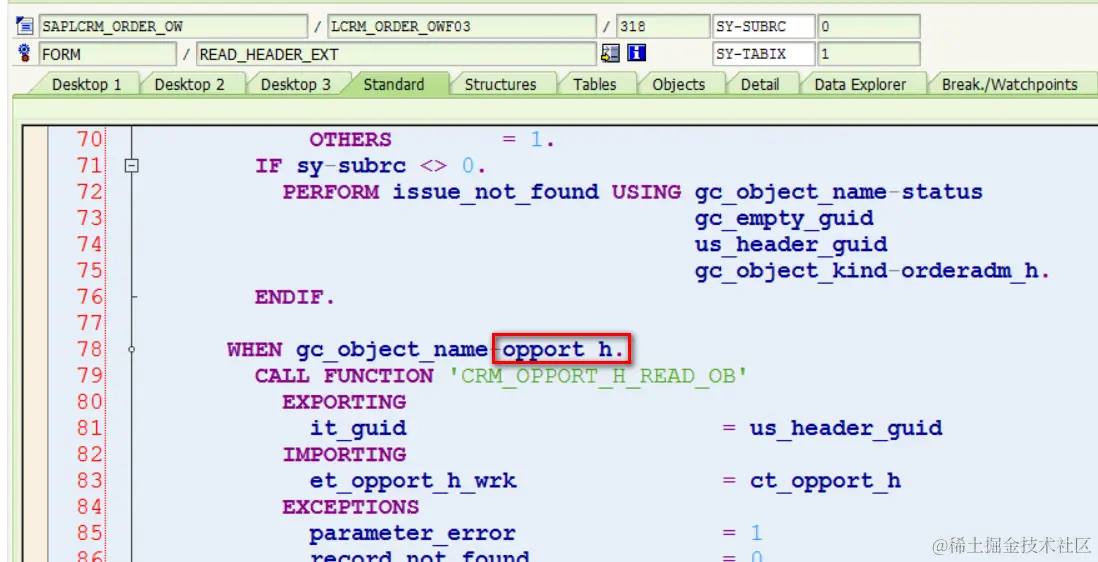1098x562 pixels.
Task: Click line number 79 in the gutter
Action: pos(89,376)
